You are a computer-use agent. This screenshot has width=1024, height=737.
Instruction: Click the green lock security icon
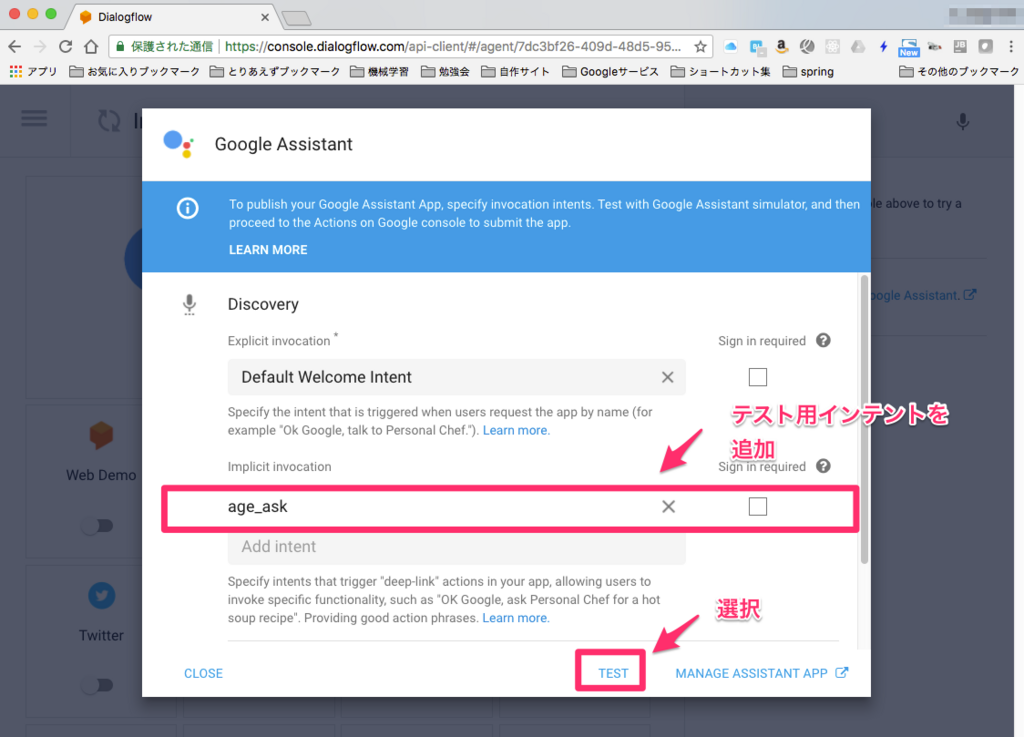tap(120, 46)
